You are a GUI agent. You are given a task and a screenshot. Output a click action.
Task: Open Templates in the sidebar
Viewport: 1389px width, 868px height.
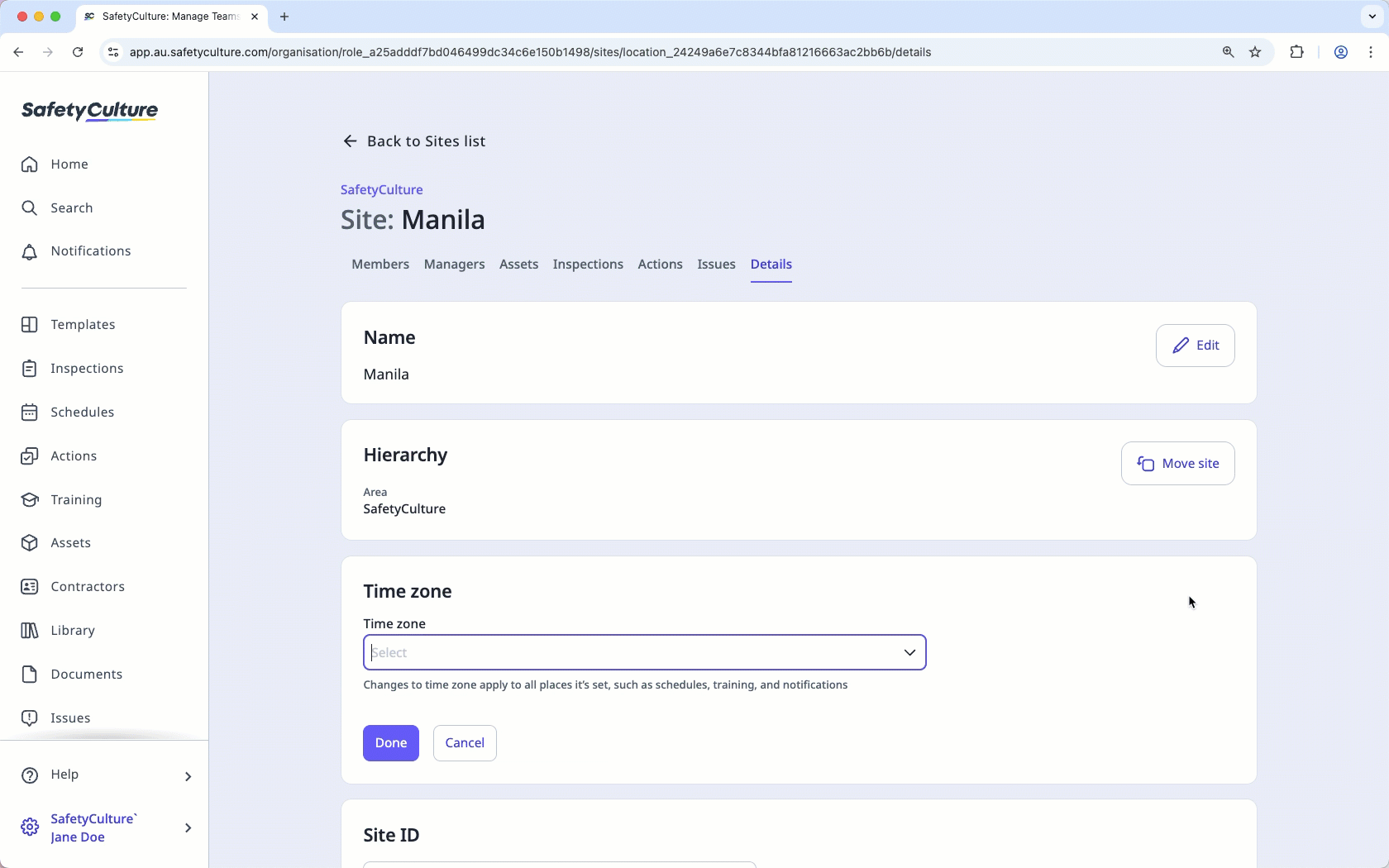(x=83, y=325)
